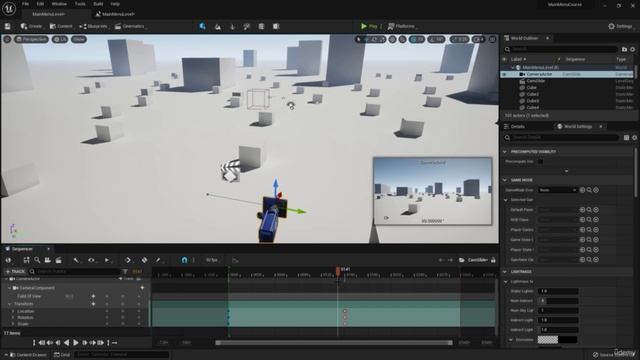640x360 pixels.
Task: Open the Edit menu
Action: [40, 4]
